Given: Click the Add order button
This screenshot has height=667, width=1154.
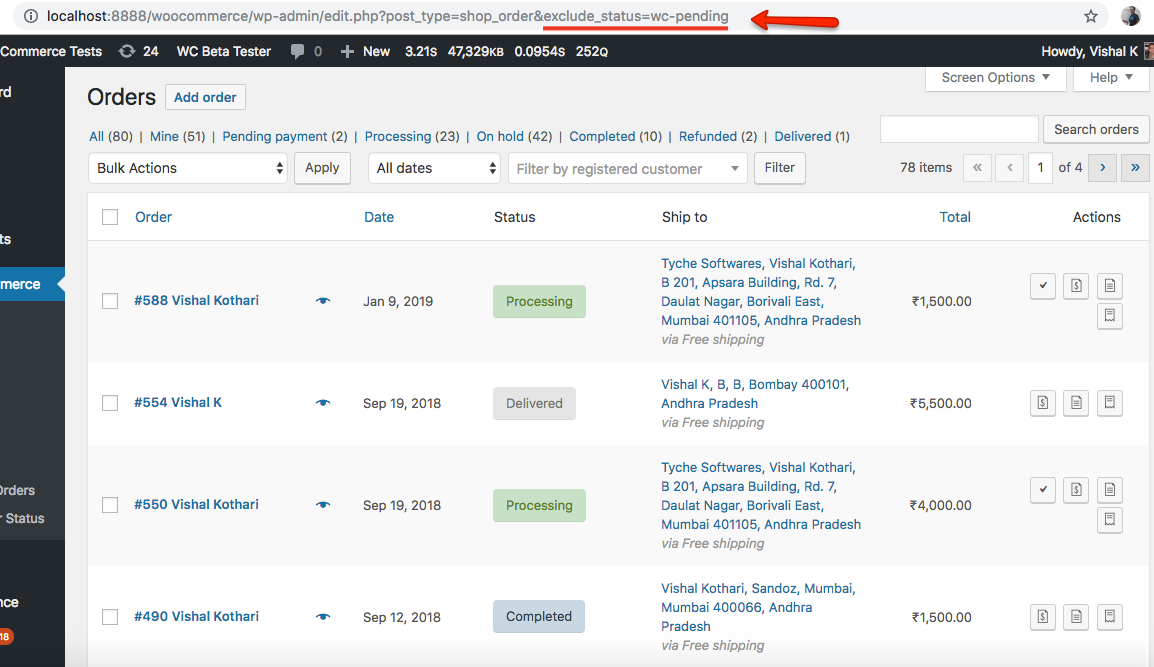Looking at the screenshot, I should 205,97.
